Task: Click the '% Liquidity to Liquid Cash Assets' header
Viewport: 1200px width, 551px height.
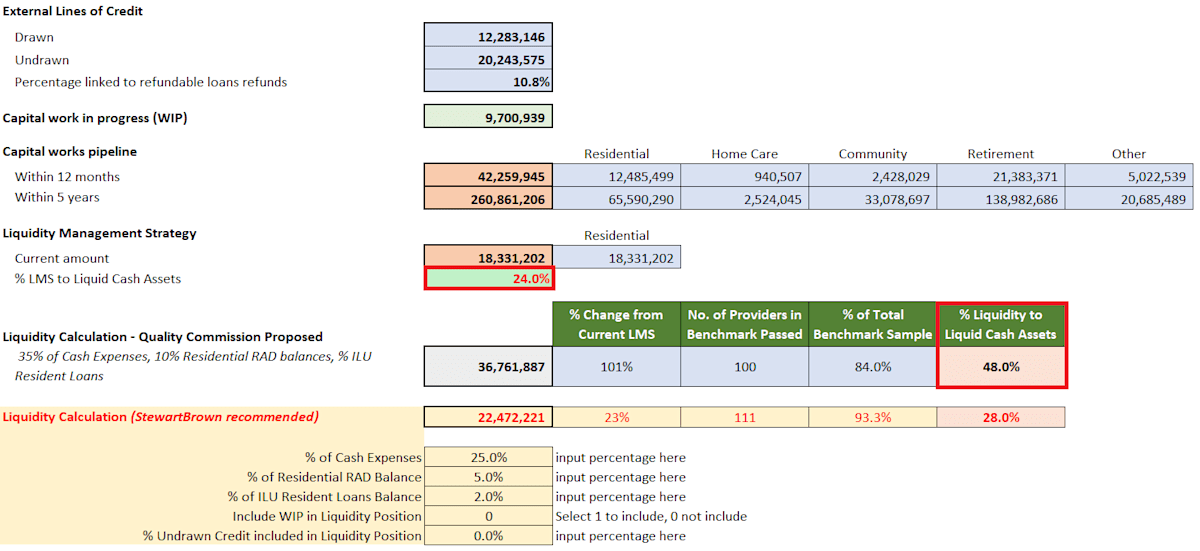Action: pyautogui.click(x=1001, y=325)
